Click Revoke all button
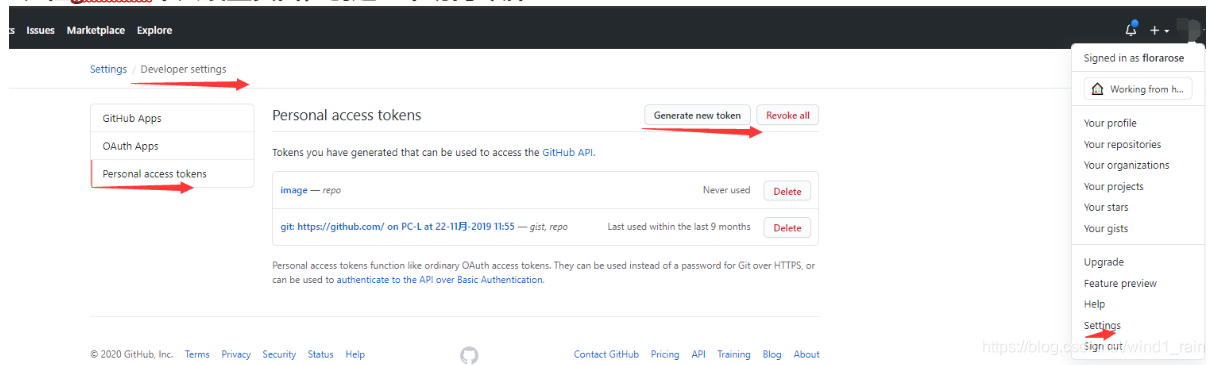The height and width of the screenshot is (365, 1214). [x=788, y=115]
